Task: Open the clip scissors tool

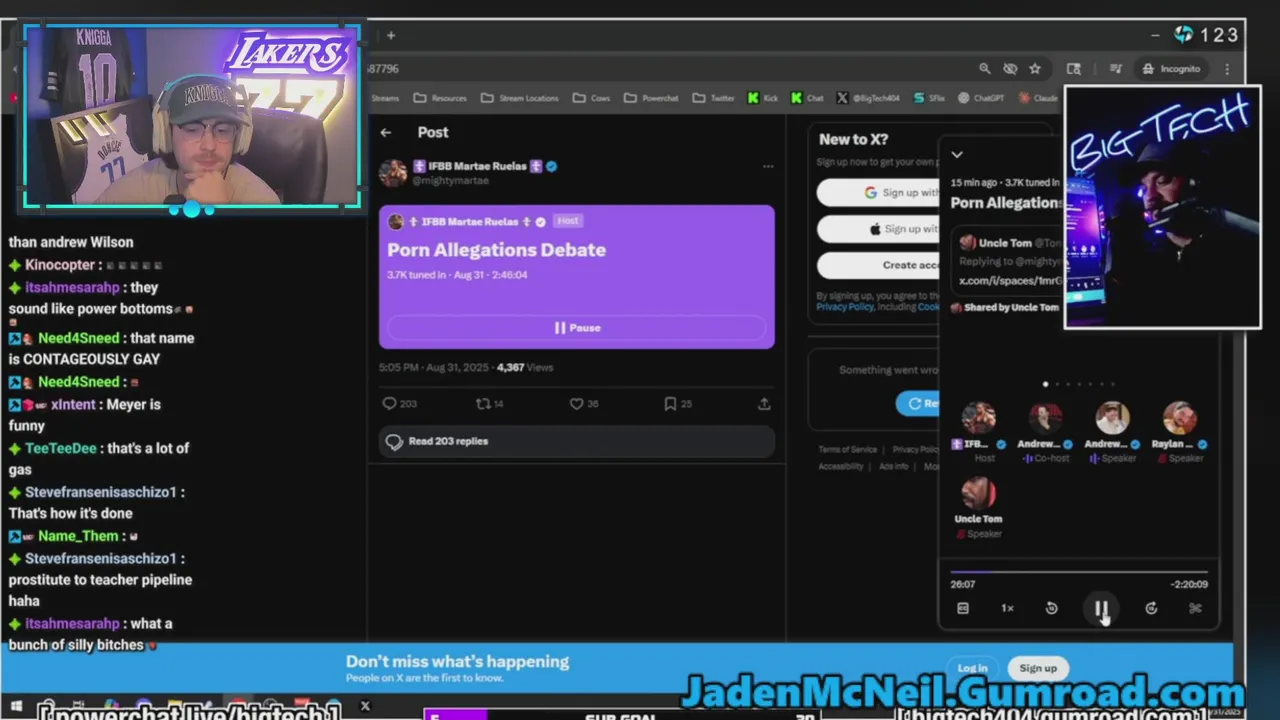Action: (x=1195, y=608)
